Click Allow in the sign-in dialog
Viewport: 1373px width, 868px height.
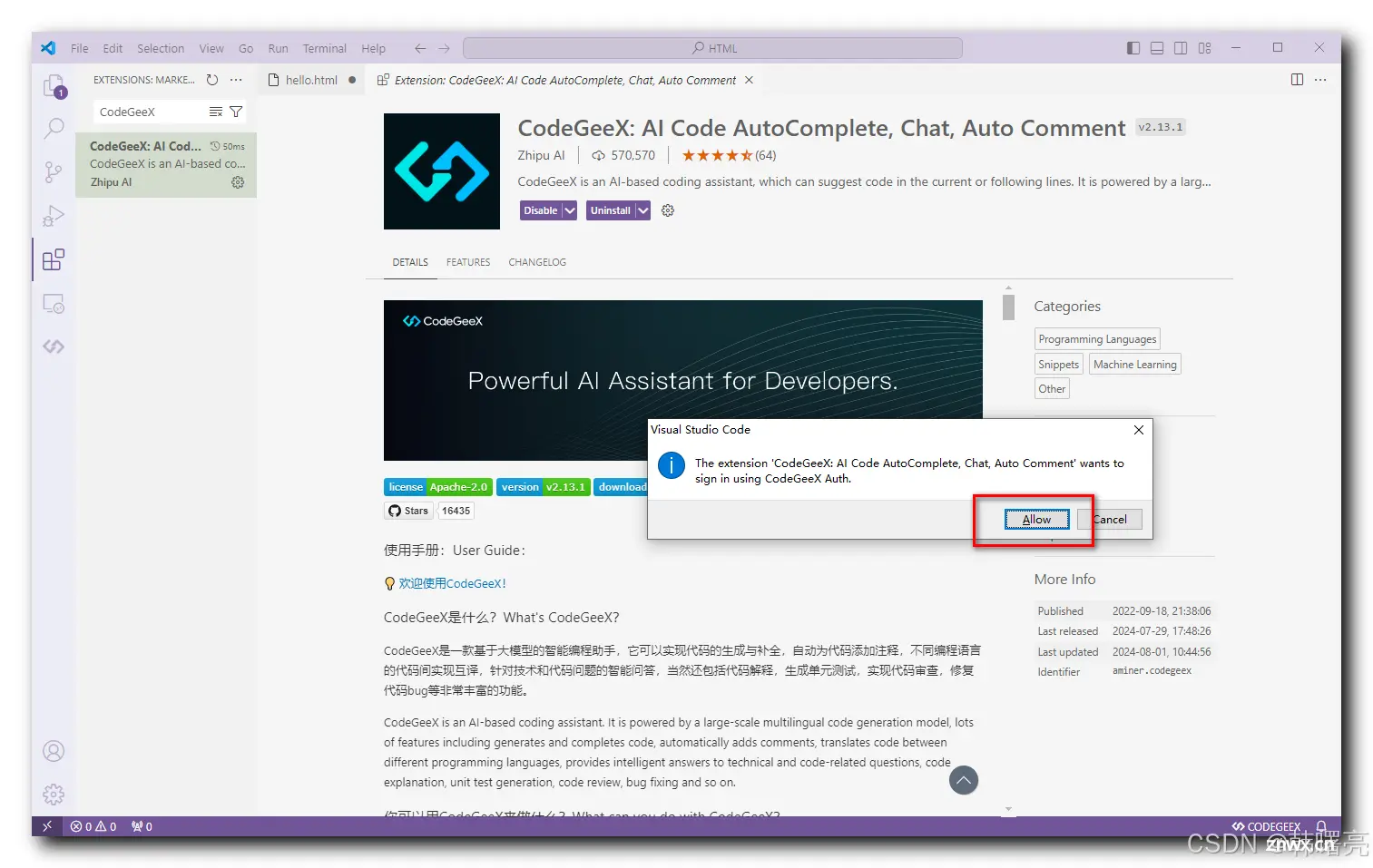(x=1036, y=519)
